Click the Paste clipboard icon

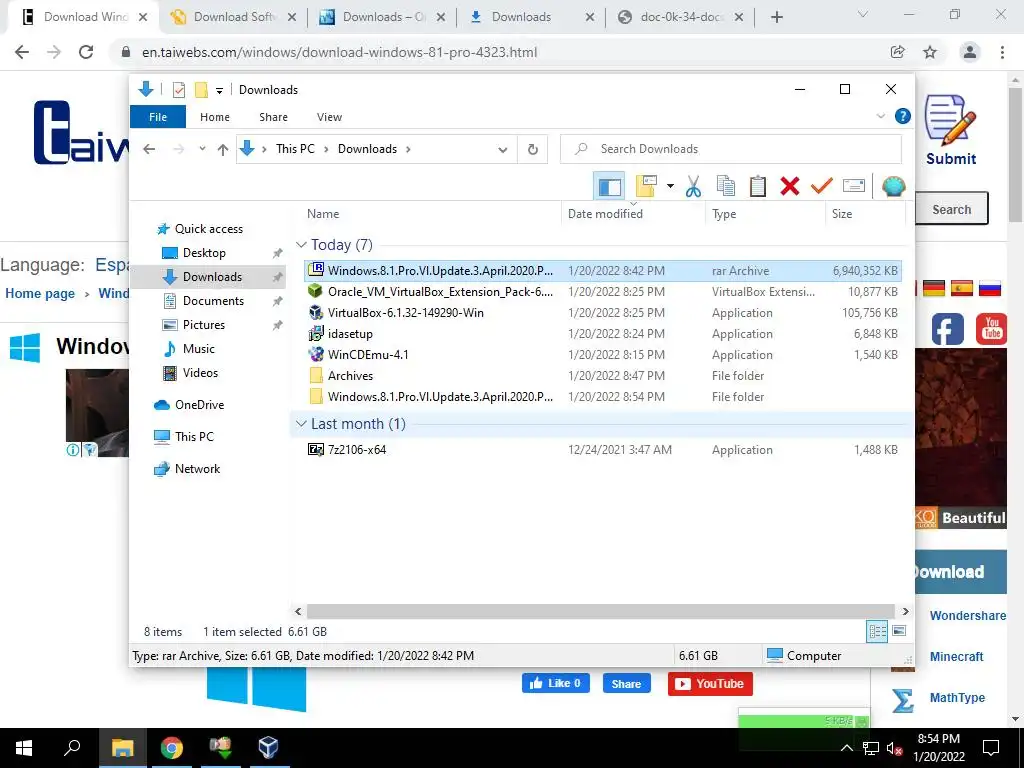[758, 187]
